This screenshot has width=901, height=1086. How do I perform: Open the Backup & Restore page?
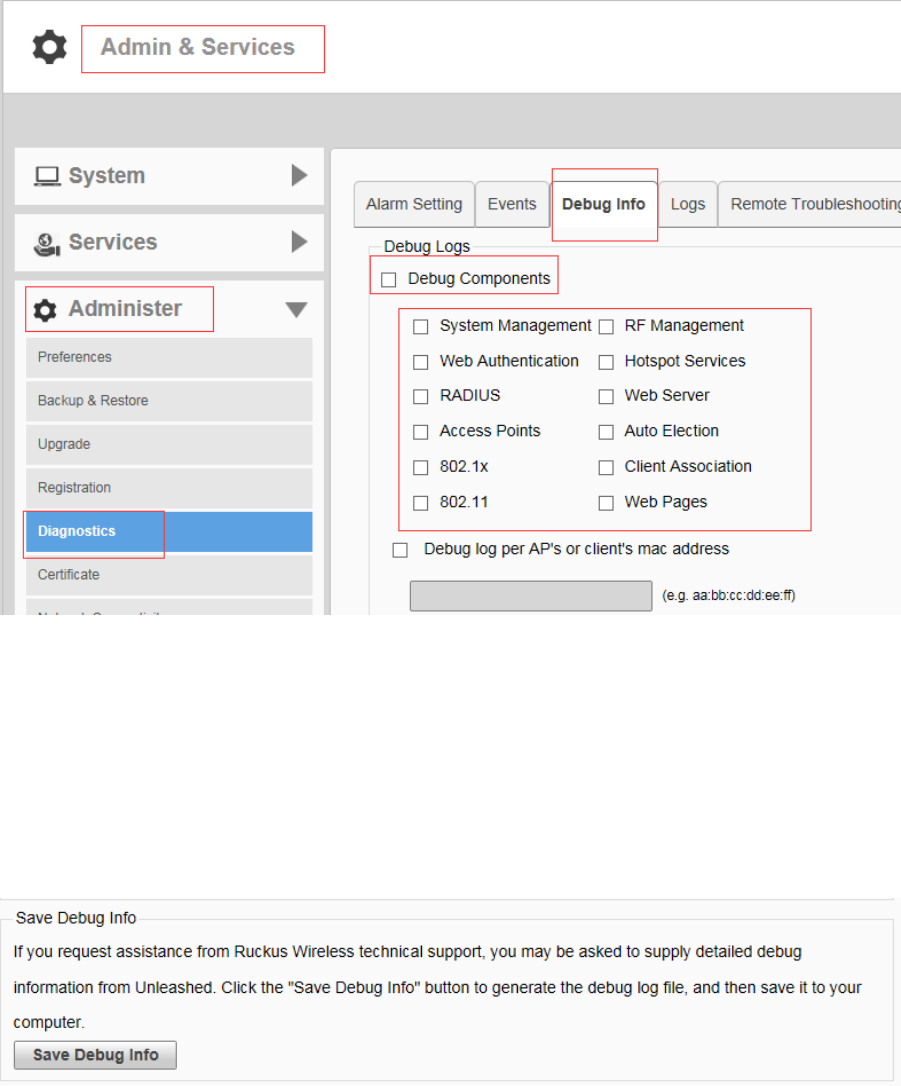[169, 401]
